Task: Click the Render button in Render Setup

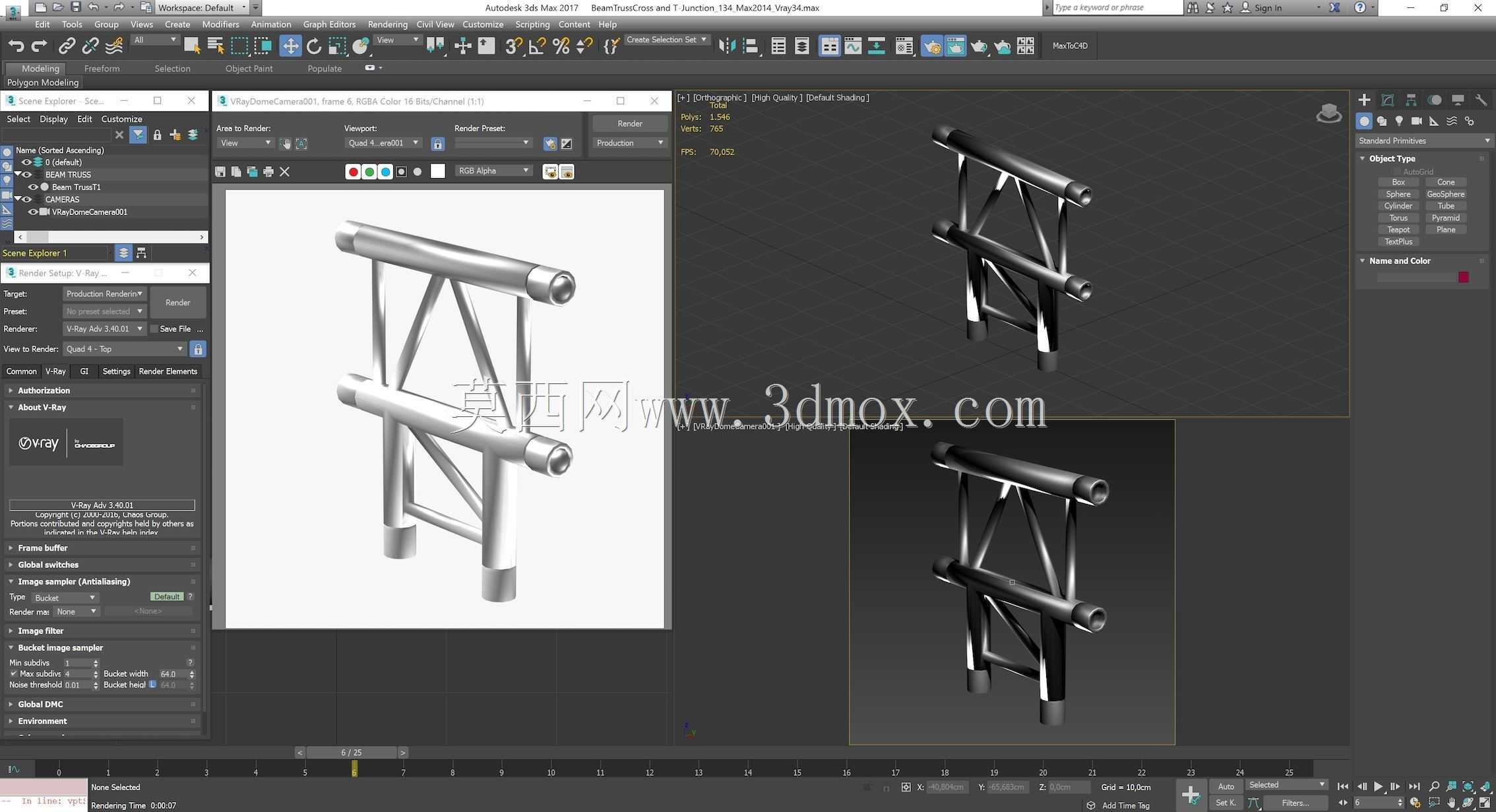Action: pos(177,303)
